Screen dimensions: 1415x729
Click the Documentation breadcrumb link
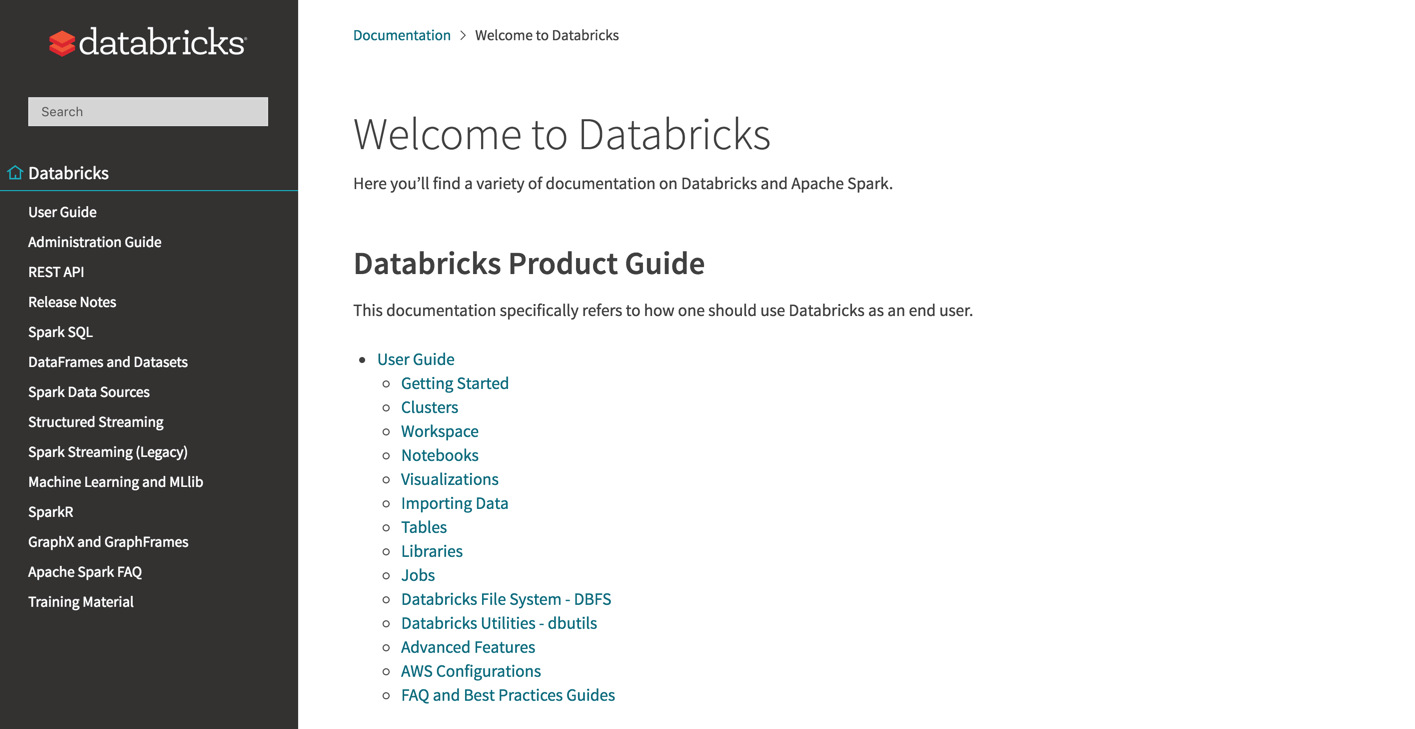tap(401, 35)
